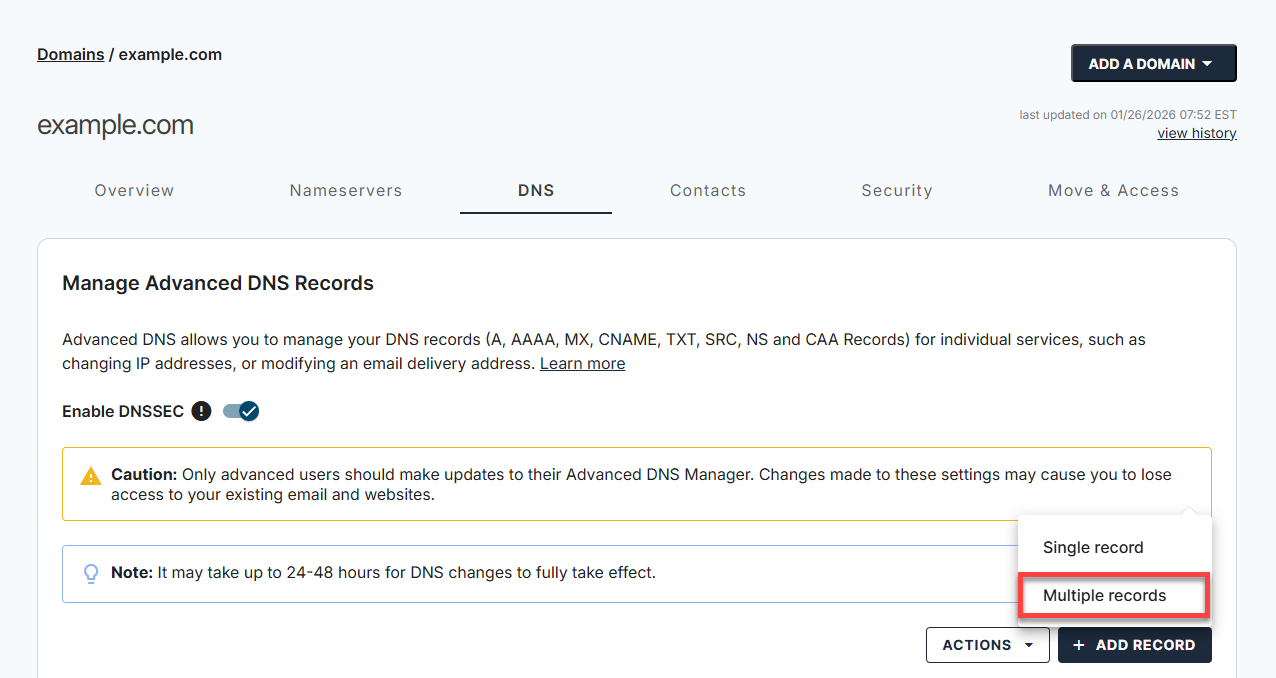Click the plus icon on Add Record
This screenshot has width=1276, height=678.
(1078, 645)
